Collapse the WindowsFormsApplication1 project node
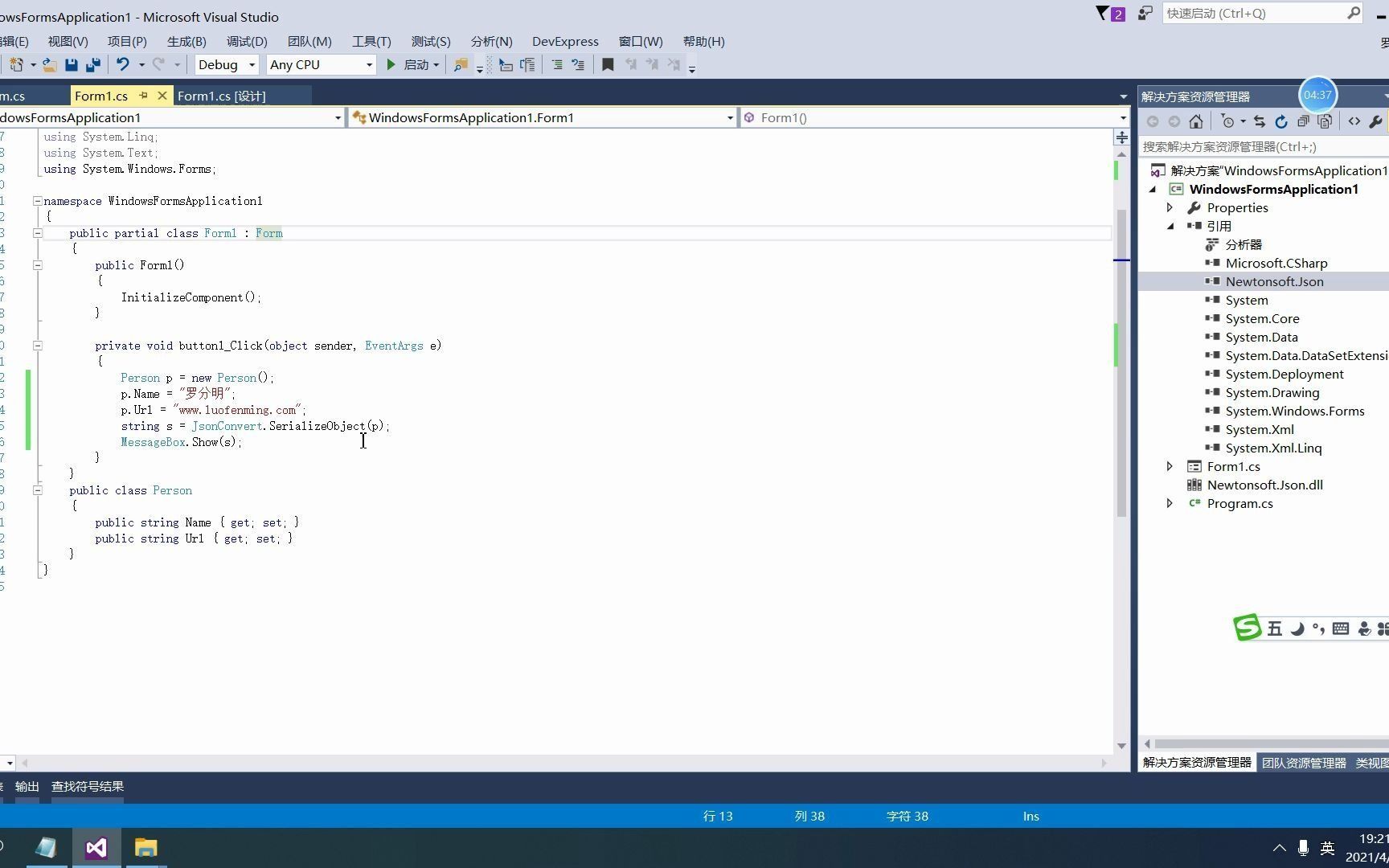Viewport: 1389px width, 868px height. pos(1152,189)
